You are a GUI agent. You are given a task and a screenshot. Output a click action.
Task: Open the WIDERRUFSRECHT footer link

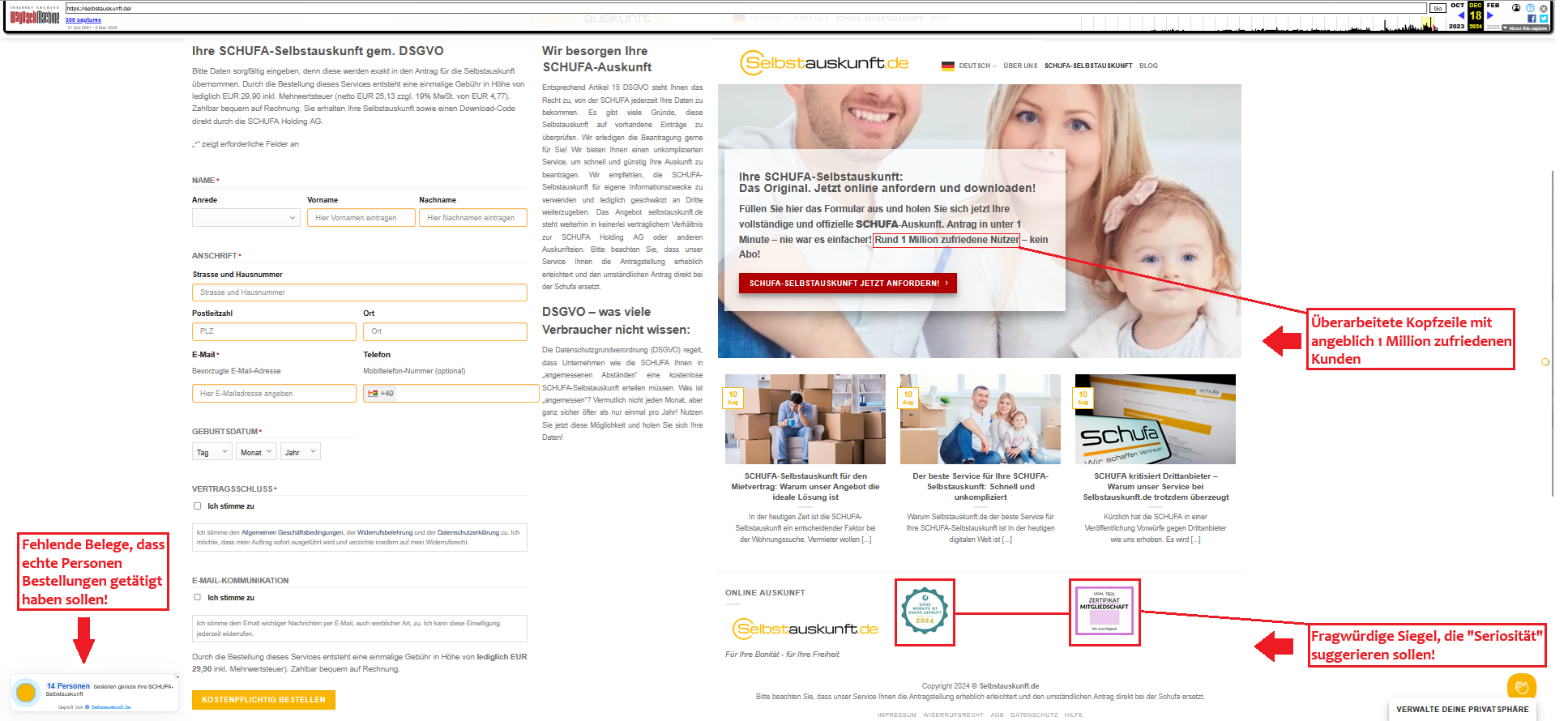[953, 715]
